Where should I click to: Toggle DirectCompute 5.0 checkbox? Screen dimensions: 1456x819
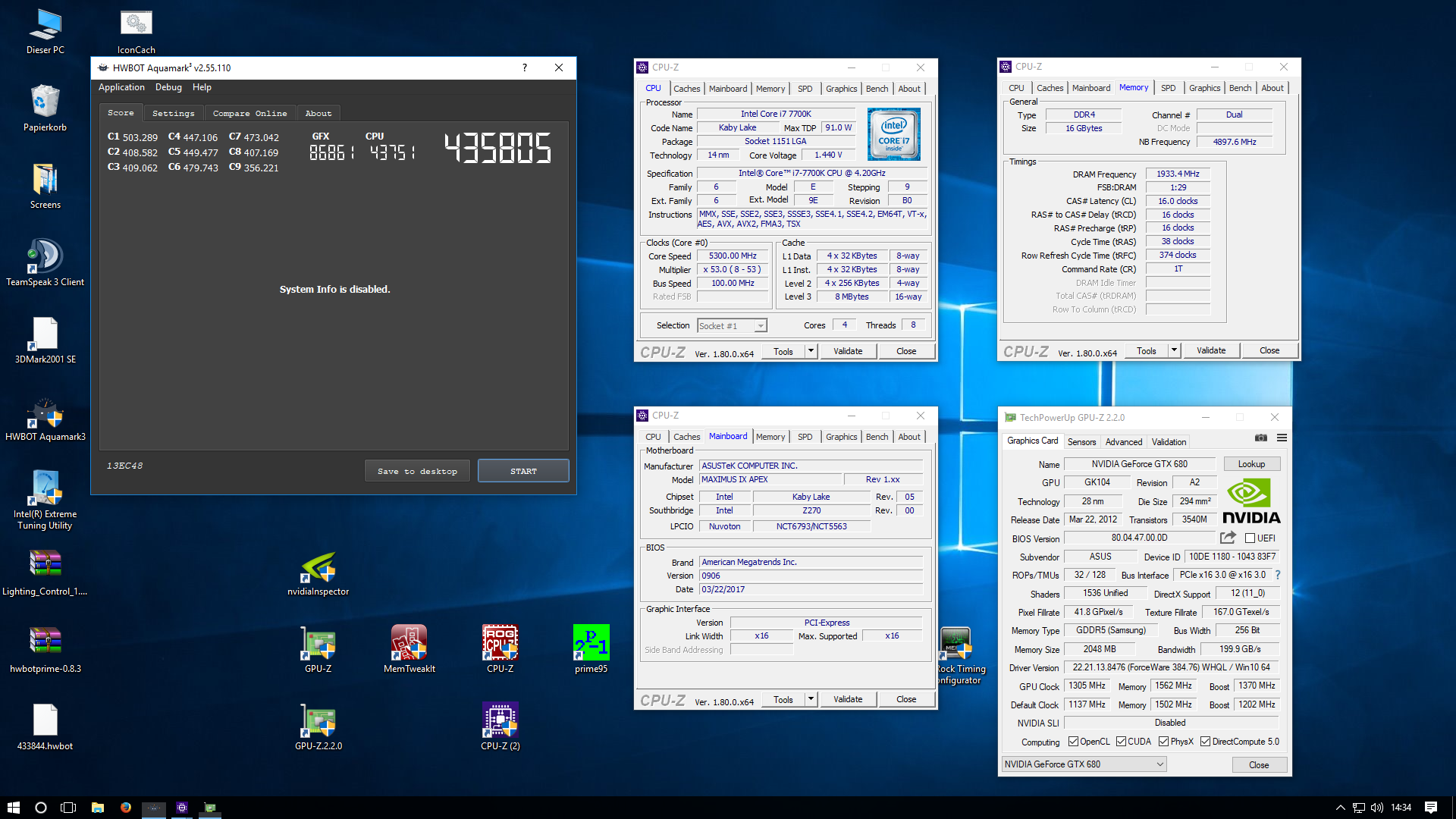[1205, 742]
